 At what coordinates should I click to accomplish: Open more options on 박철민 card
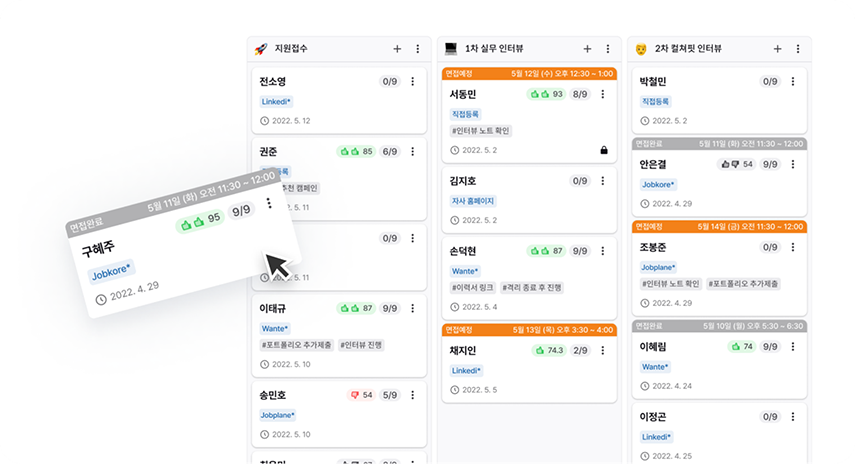pos(793,81)
